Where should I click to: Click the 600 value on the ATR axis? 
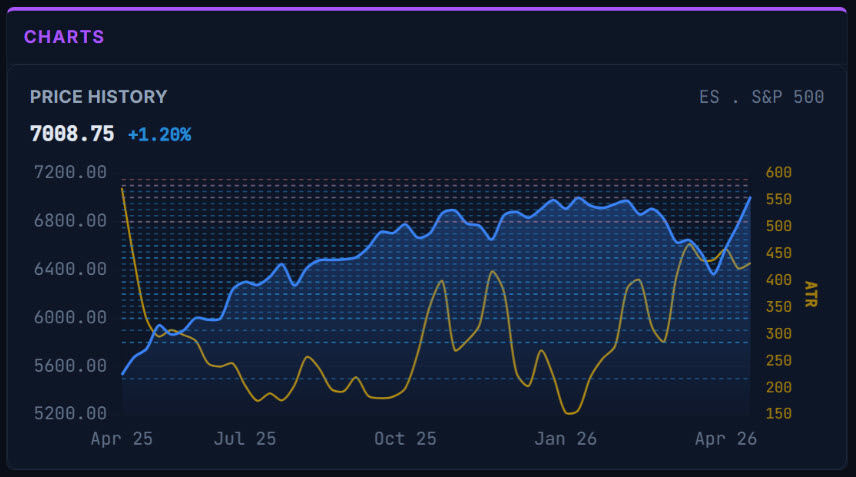[x=779, y=172]
